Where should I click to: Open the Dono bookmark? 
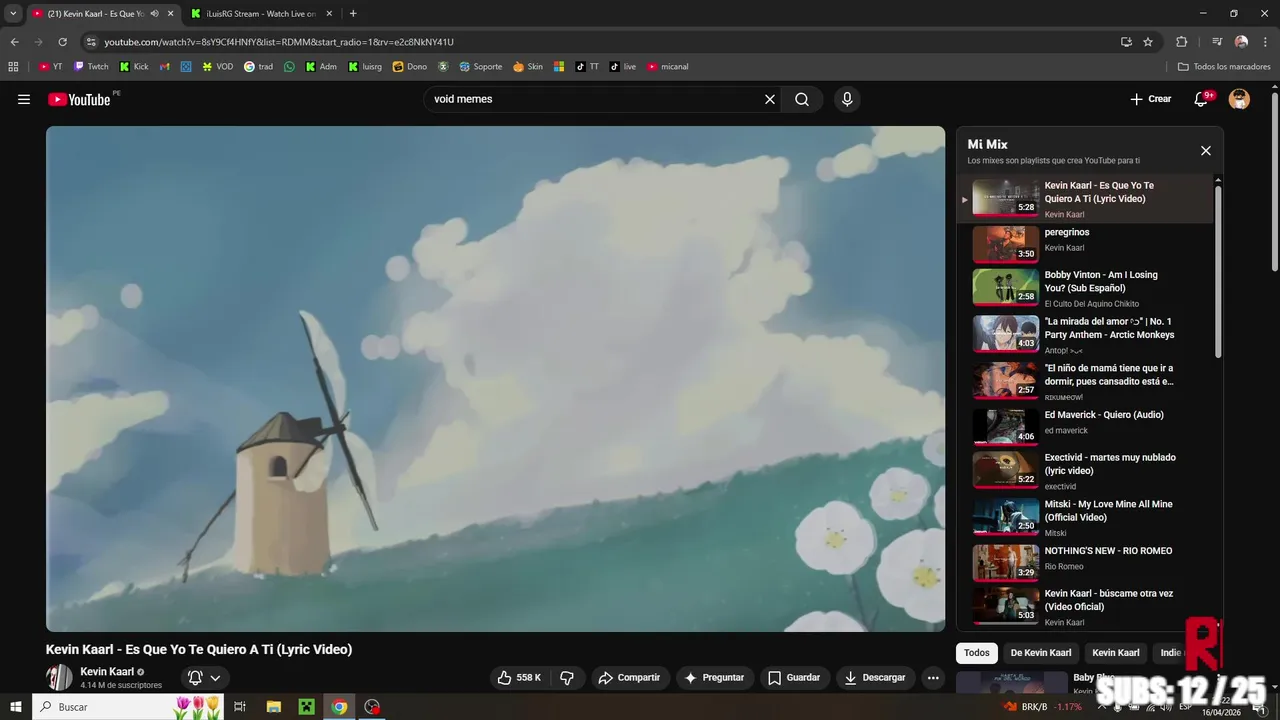coord(410,67)
